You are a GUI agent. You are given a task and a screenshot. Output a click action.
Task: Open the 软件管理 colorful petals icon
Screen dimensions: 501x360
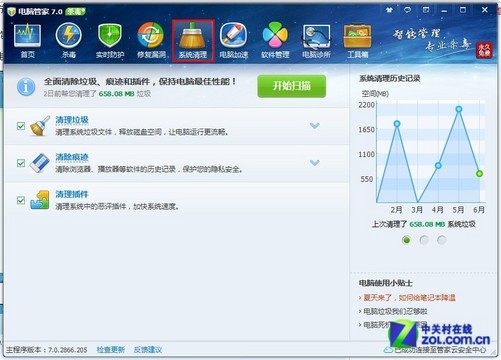[x=275, y=40]
